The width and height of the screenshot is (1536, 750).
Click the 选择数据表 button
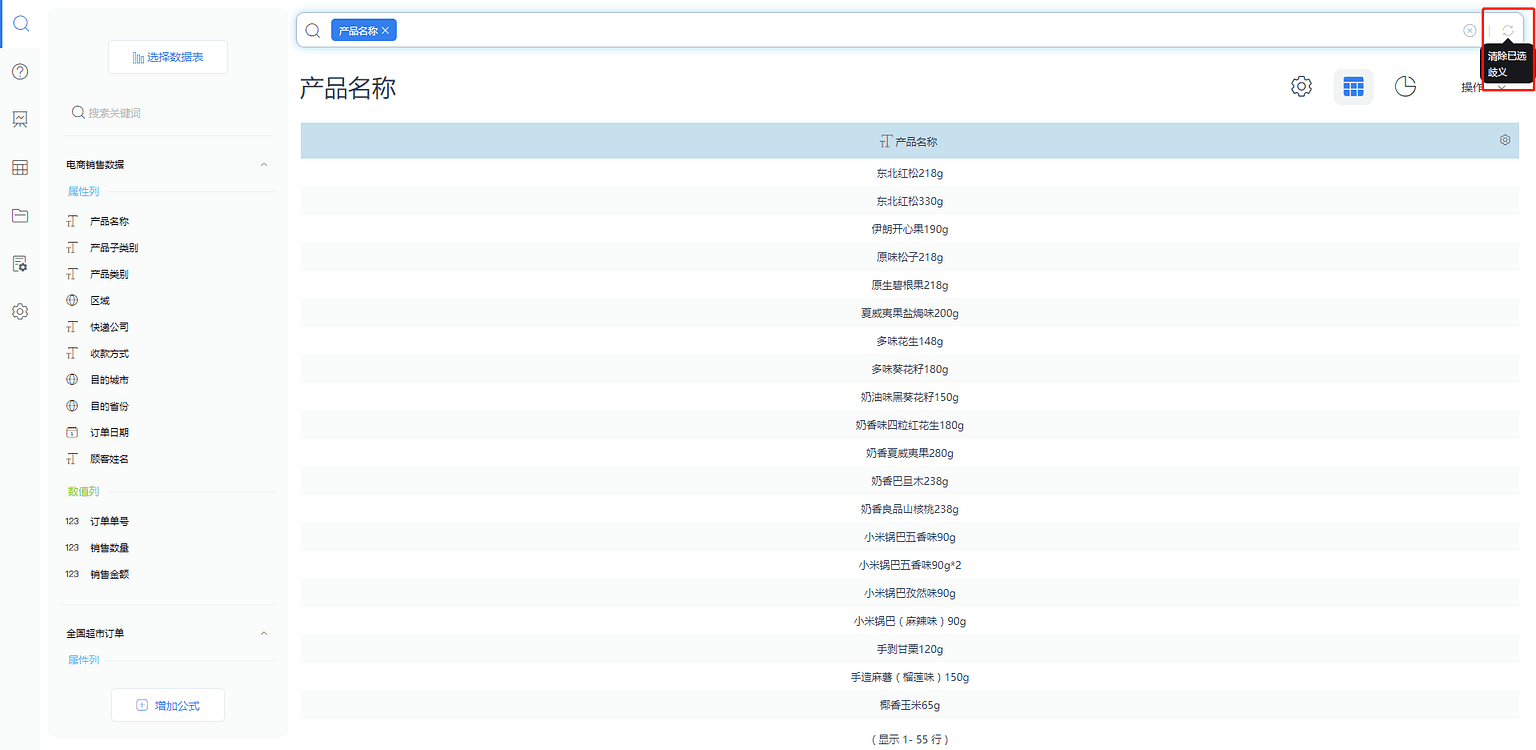(x=168, y=57)
